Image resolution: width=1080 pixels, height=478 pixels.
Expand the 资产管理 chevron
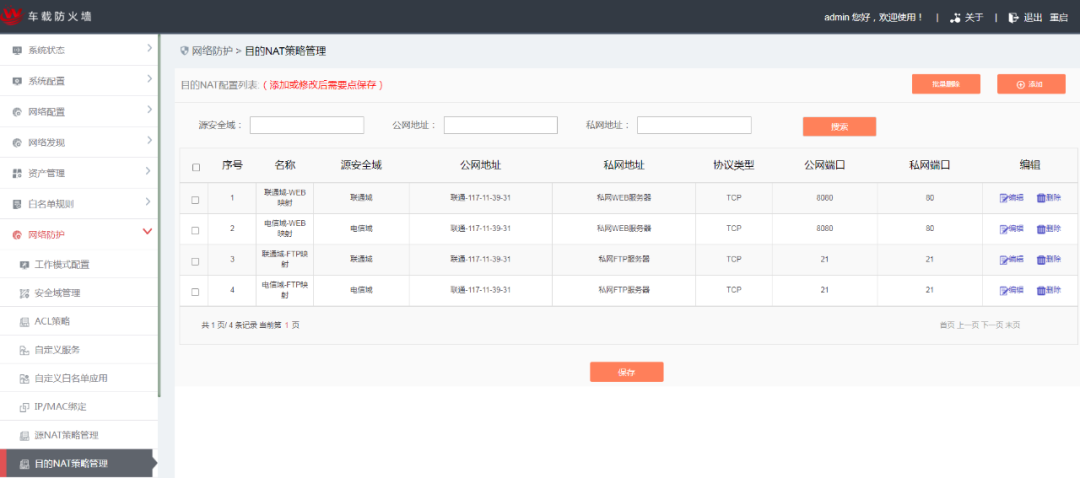[x=149, y=172]
